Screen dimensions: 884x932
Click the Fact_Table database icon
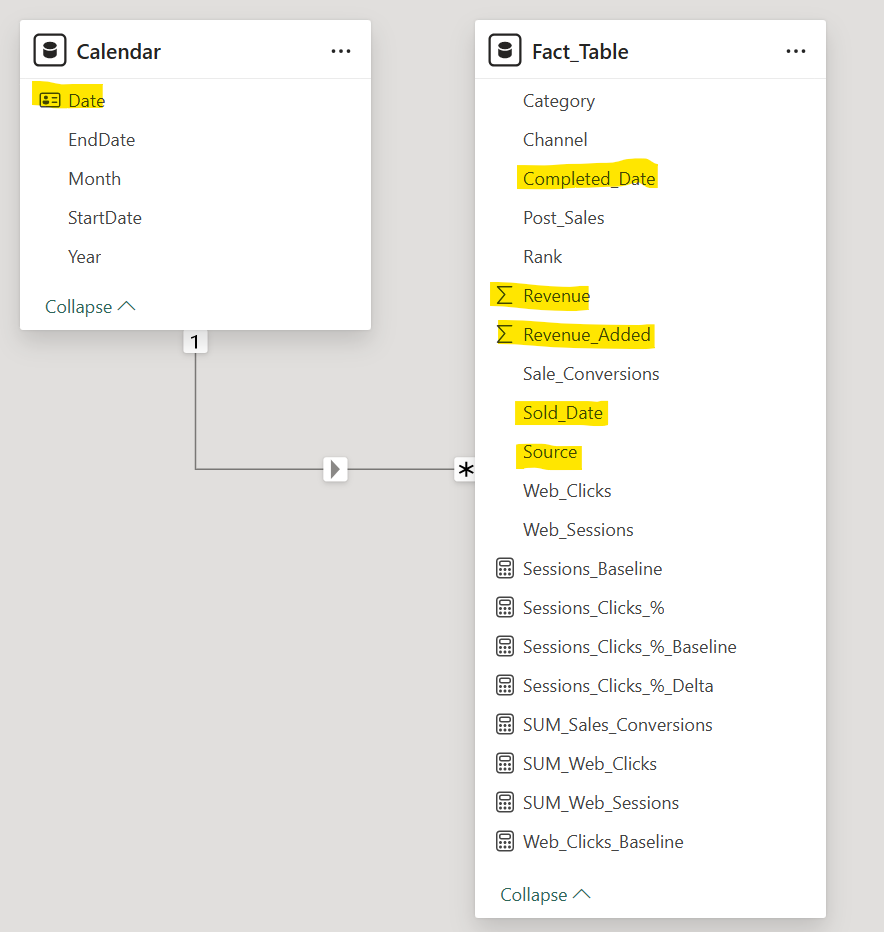pyautogui.click(x=505, y=51)
